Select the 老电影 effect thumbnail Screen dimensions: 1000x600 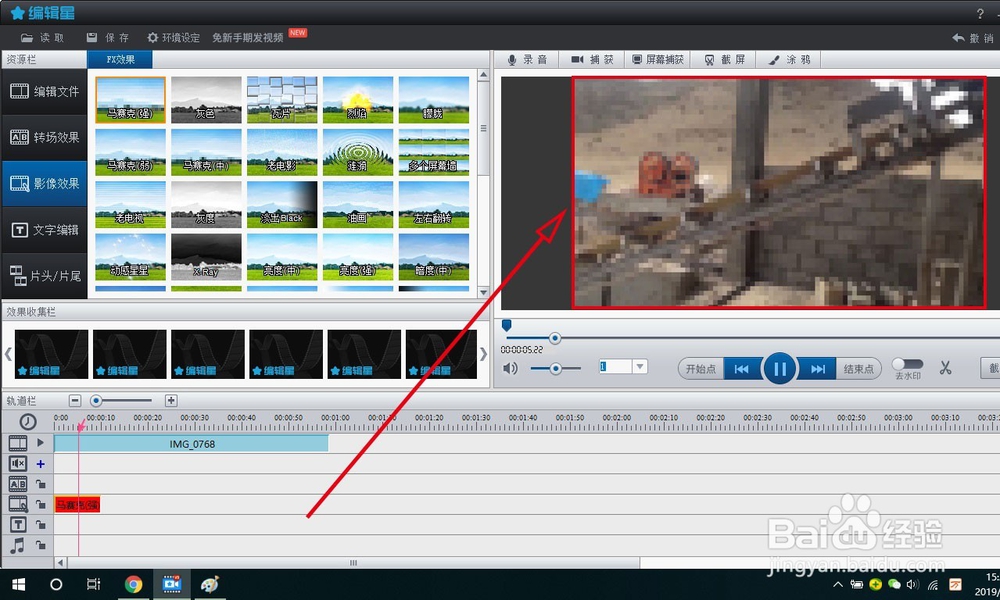(x=282, y=152)
